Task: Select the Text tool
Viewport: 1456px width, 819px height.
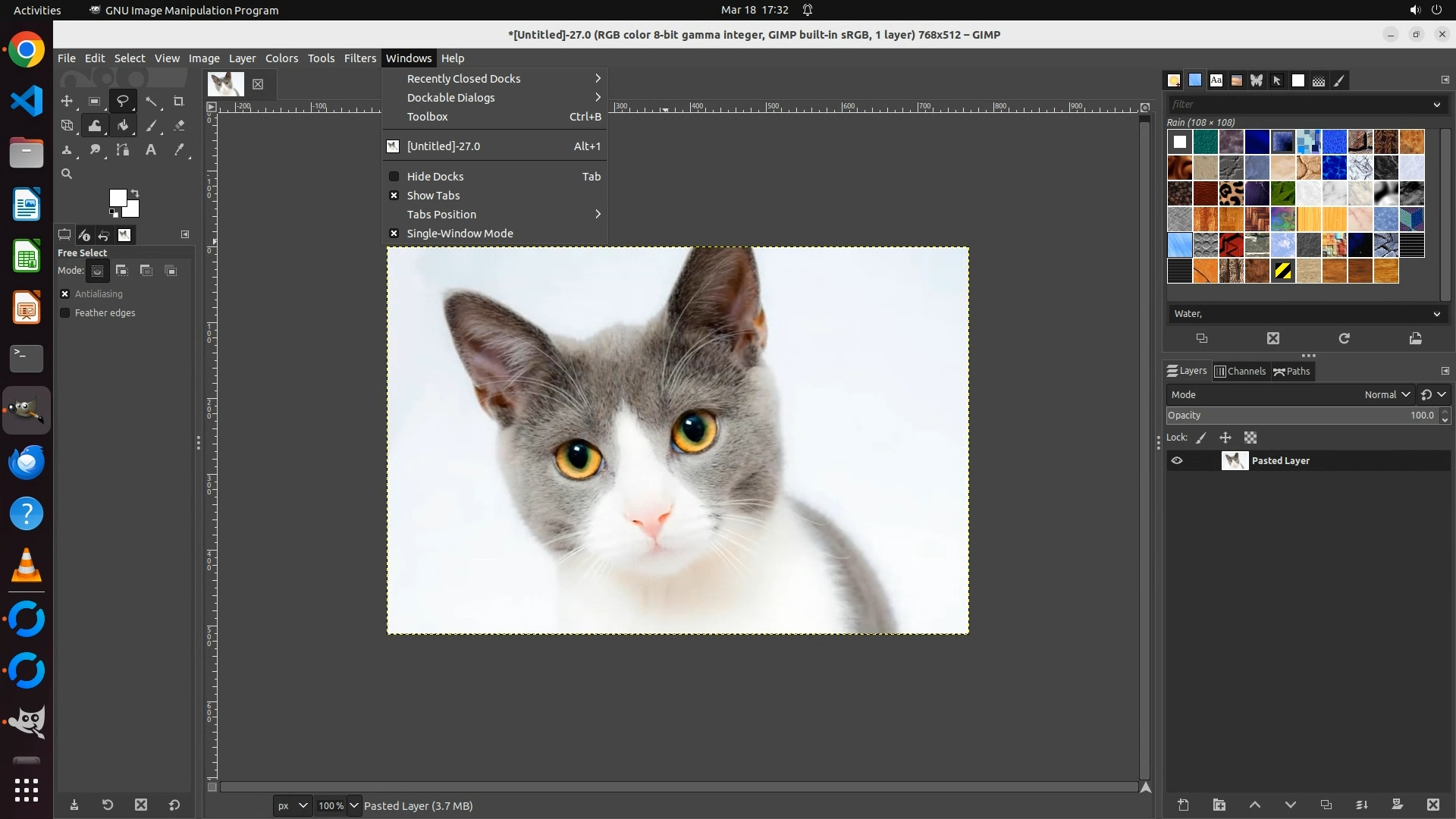Action: coord(151,150)
